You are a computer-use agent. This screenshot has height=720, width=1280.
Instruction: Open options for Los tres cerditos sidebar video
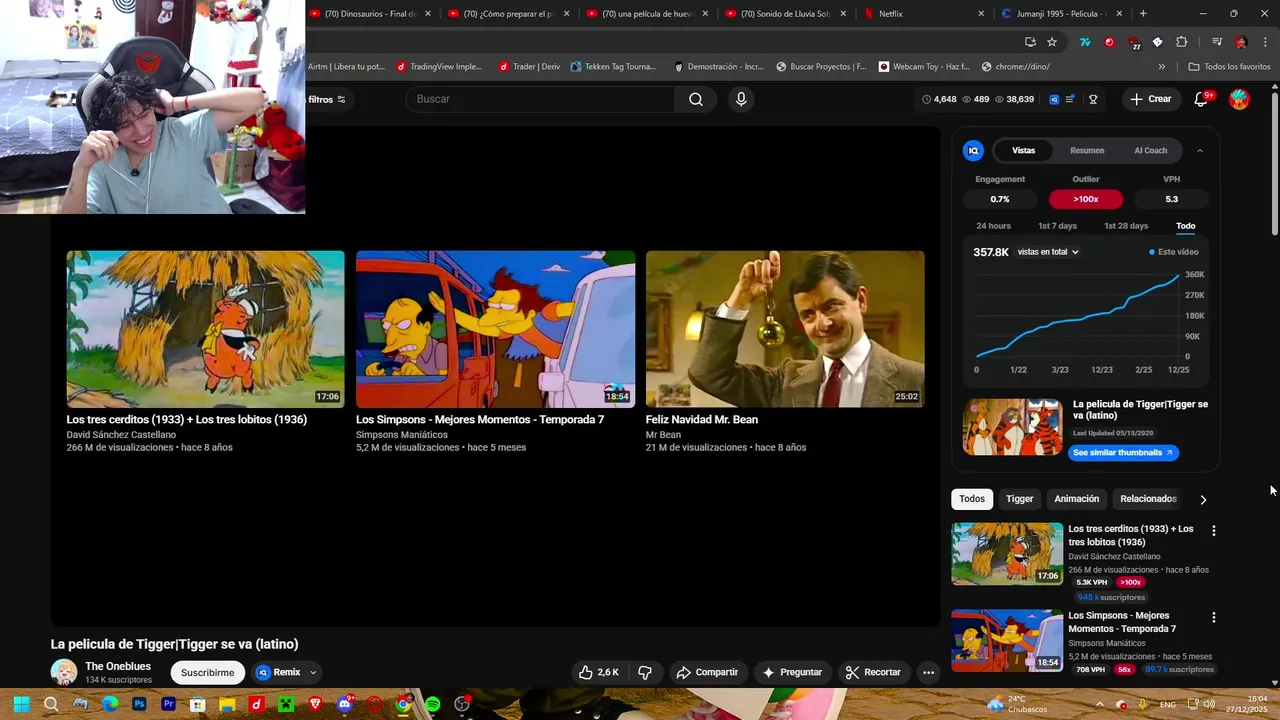(1214, 531)
